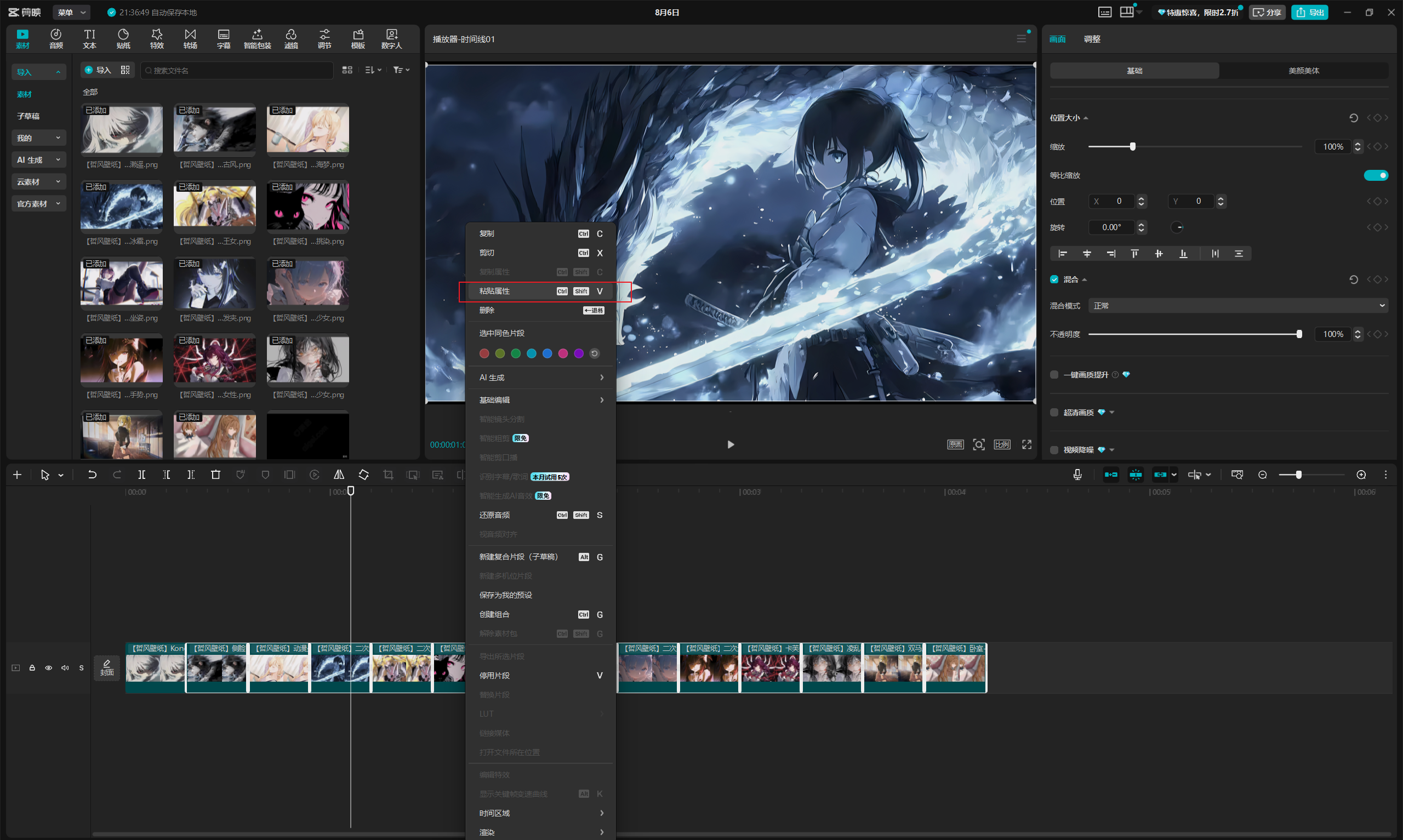This screenshot has height=840, width=1403.
Task: Open the 文本 text panel
Action: (x=89, y=38)
